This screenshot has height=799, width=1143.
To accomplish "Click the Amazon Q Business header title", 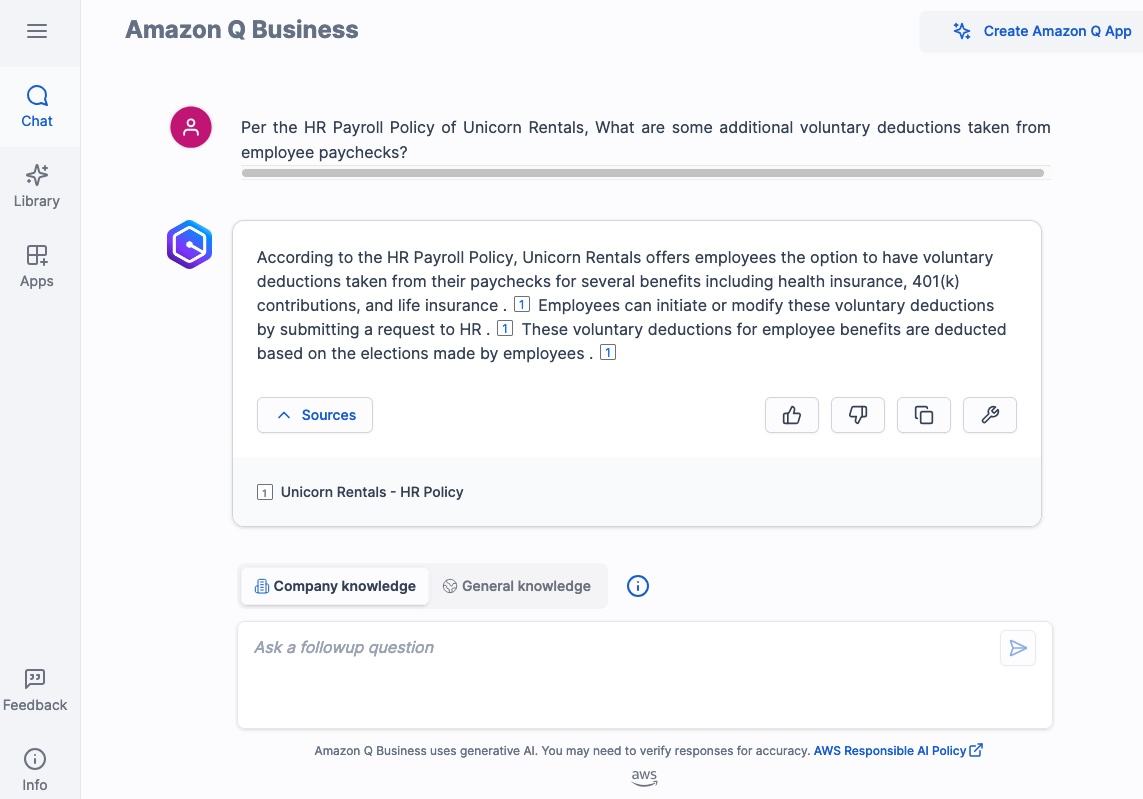I will [x=241, y=30].
